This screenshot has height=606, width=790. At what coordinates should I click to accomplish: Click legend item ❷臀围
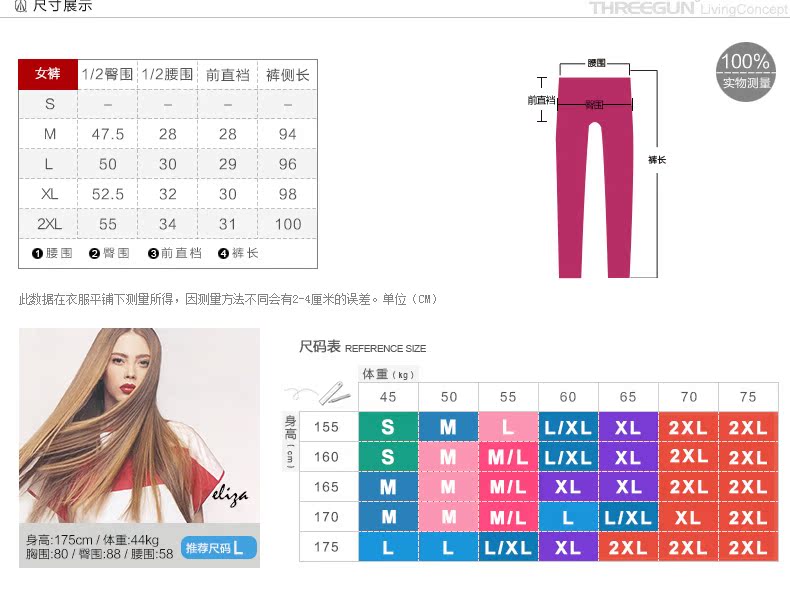[x=109, y=253]
